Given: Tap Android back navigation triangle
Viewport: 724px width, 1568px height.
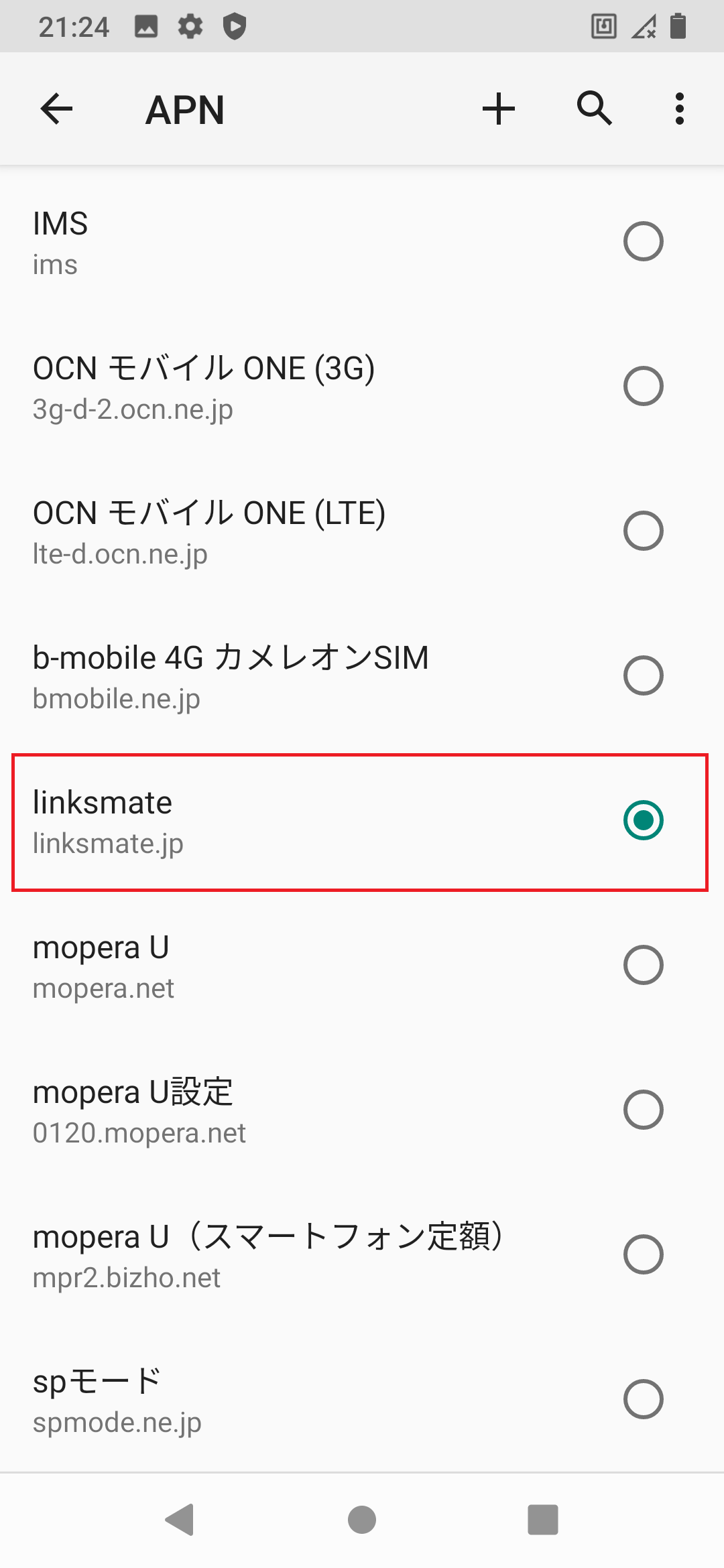Looking at the screenshot, I should pyautogui.click(x=180, y=1519).
